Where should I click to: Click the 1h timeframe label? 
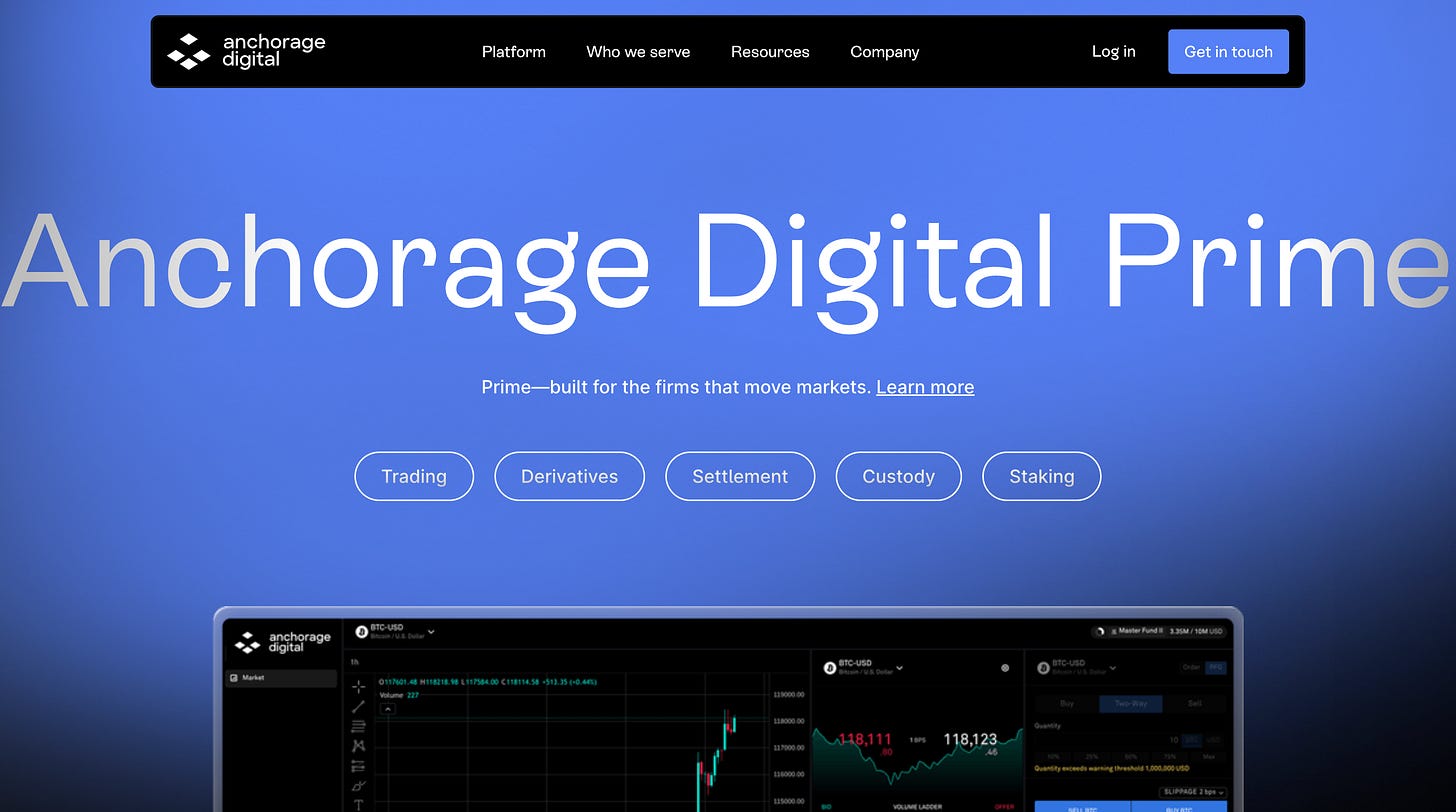pyautogui.click(x=355, y=662)
